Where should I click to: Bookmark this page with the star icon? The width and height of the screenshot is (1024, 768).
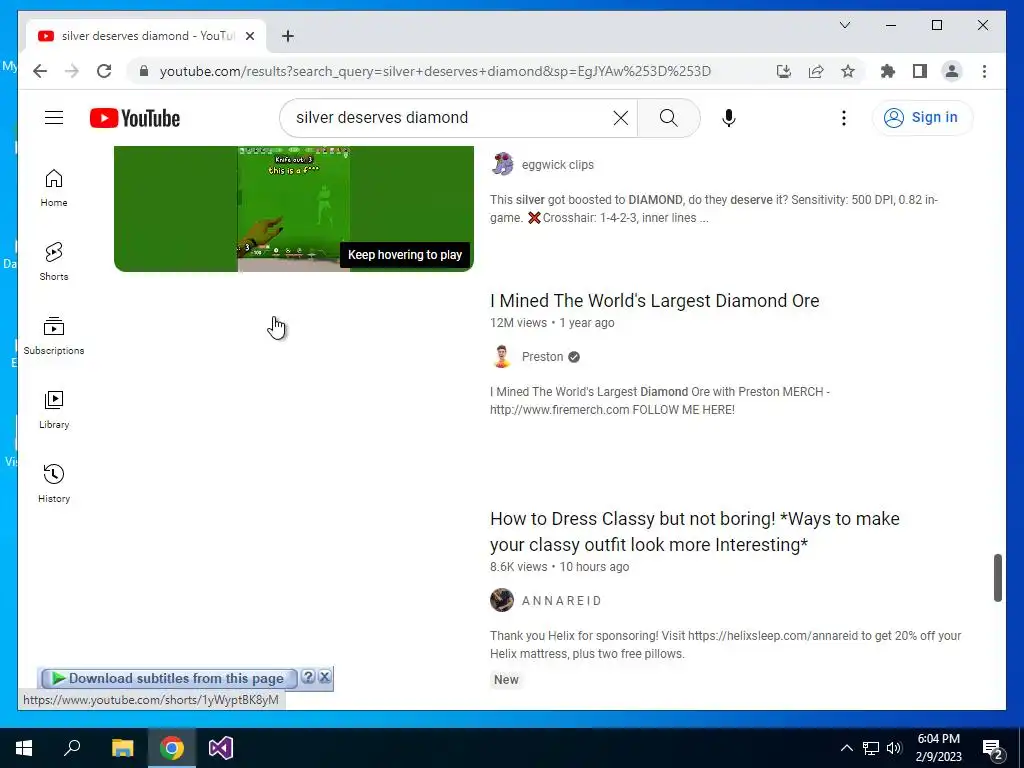[848, 71]
